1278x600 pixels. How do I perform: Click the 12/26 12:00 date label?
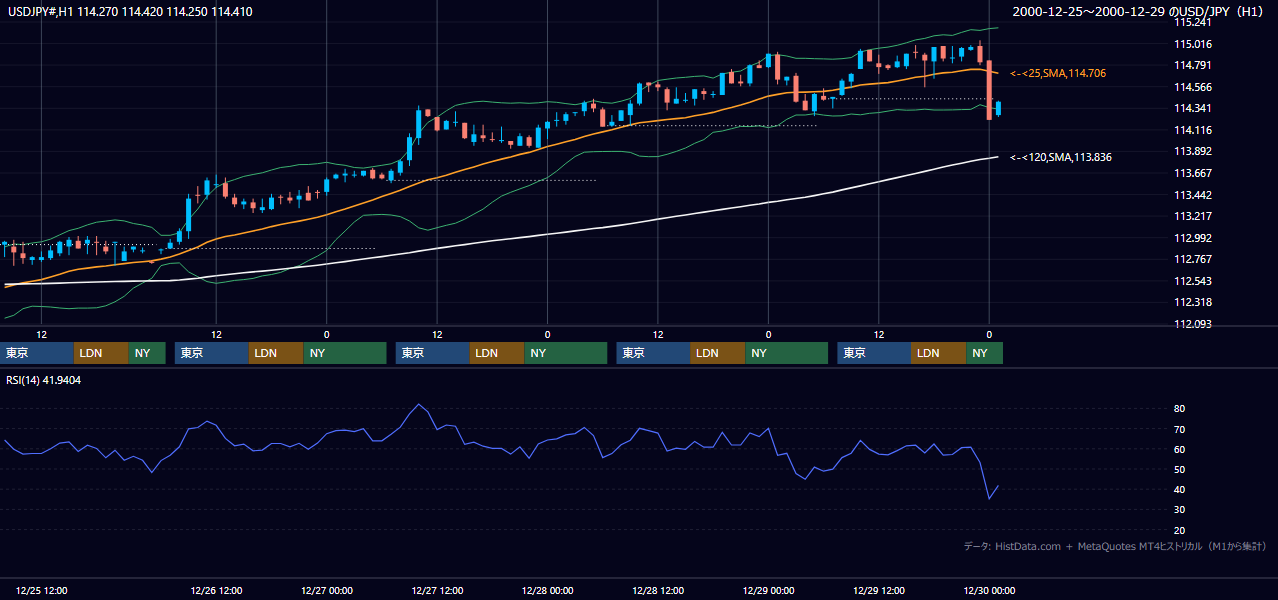tap(216, 590)
